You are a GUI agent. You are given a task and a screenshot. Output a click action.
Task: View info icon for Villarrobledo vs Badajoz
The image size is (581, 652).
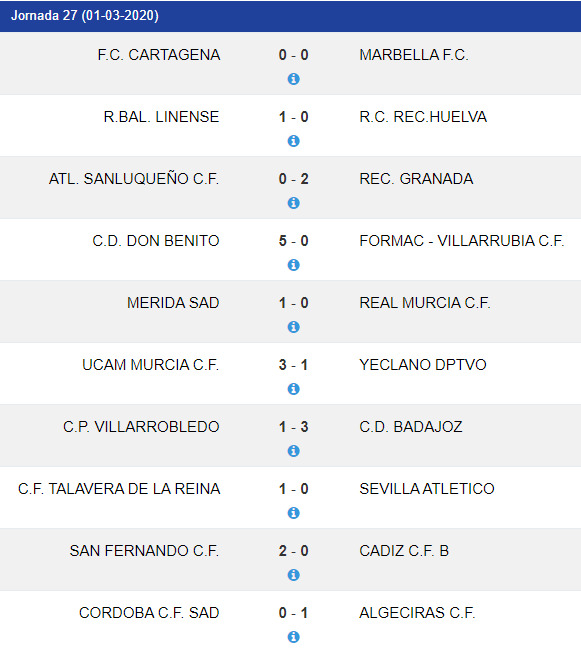click(294, 451)
